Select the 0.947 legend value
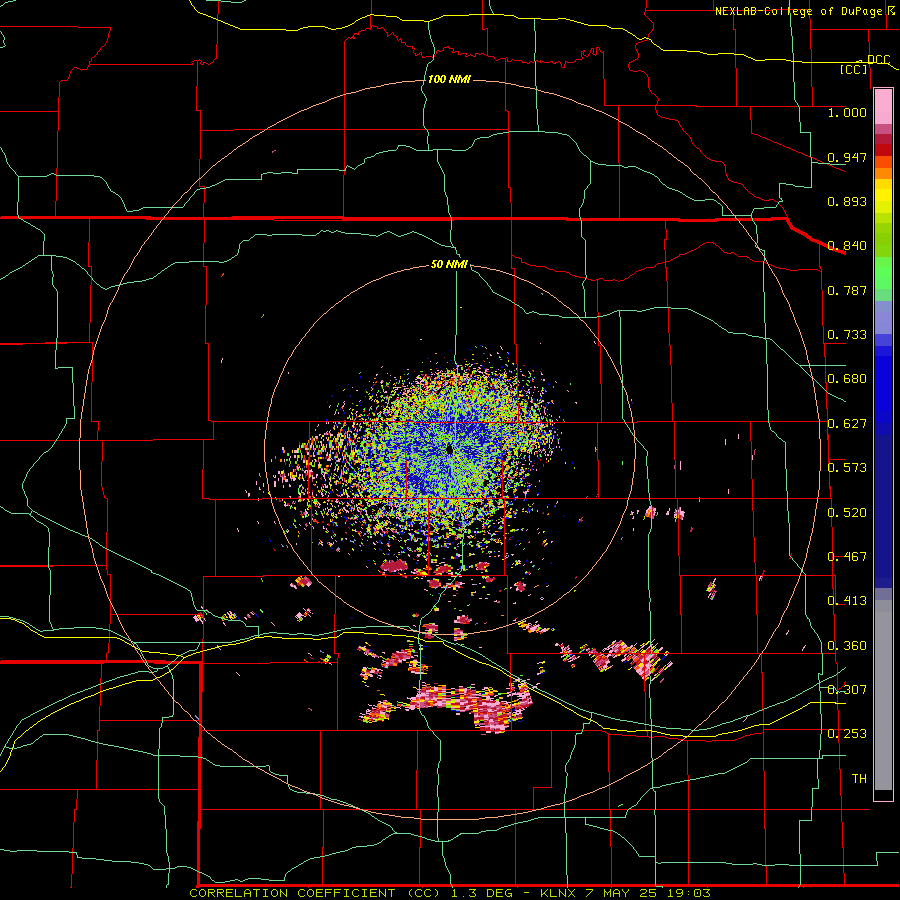The width and height of the screenshot is (900, 900). (847, 157)
